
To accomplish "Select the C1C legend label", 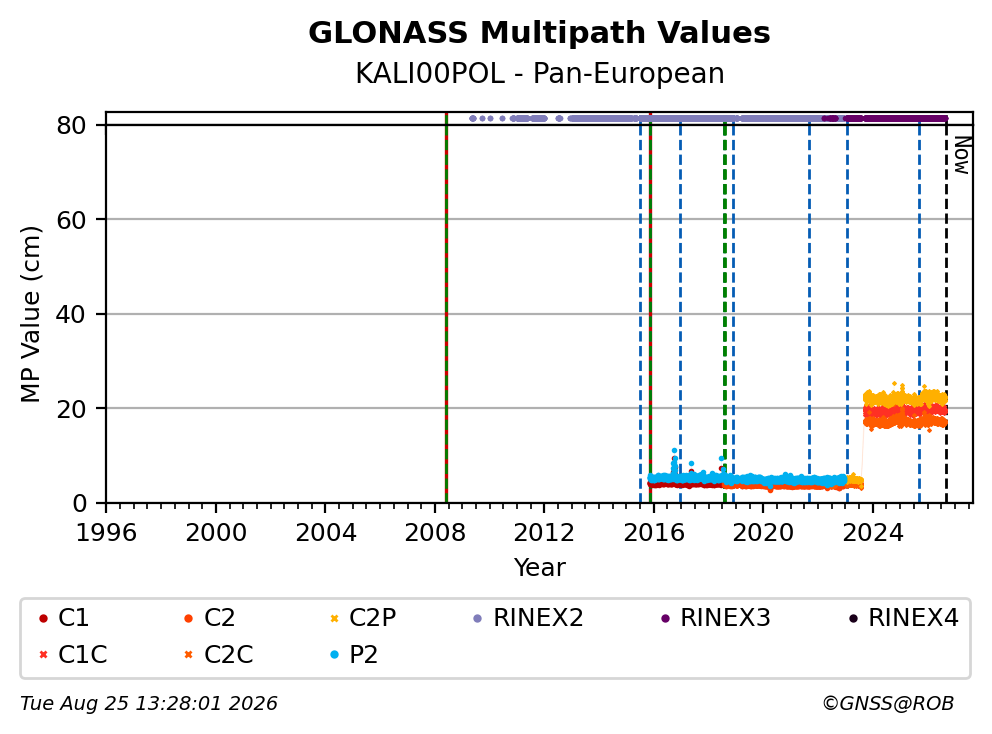I will point(83,654).
